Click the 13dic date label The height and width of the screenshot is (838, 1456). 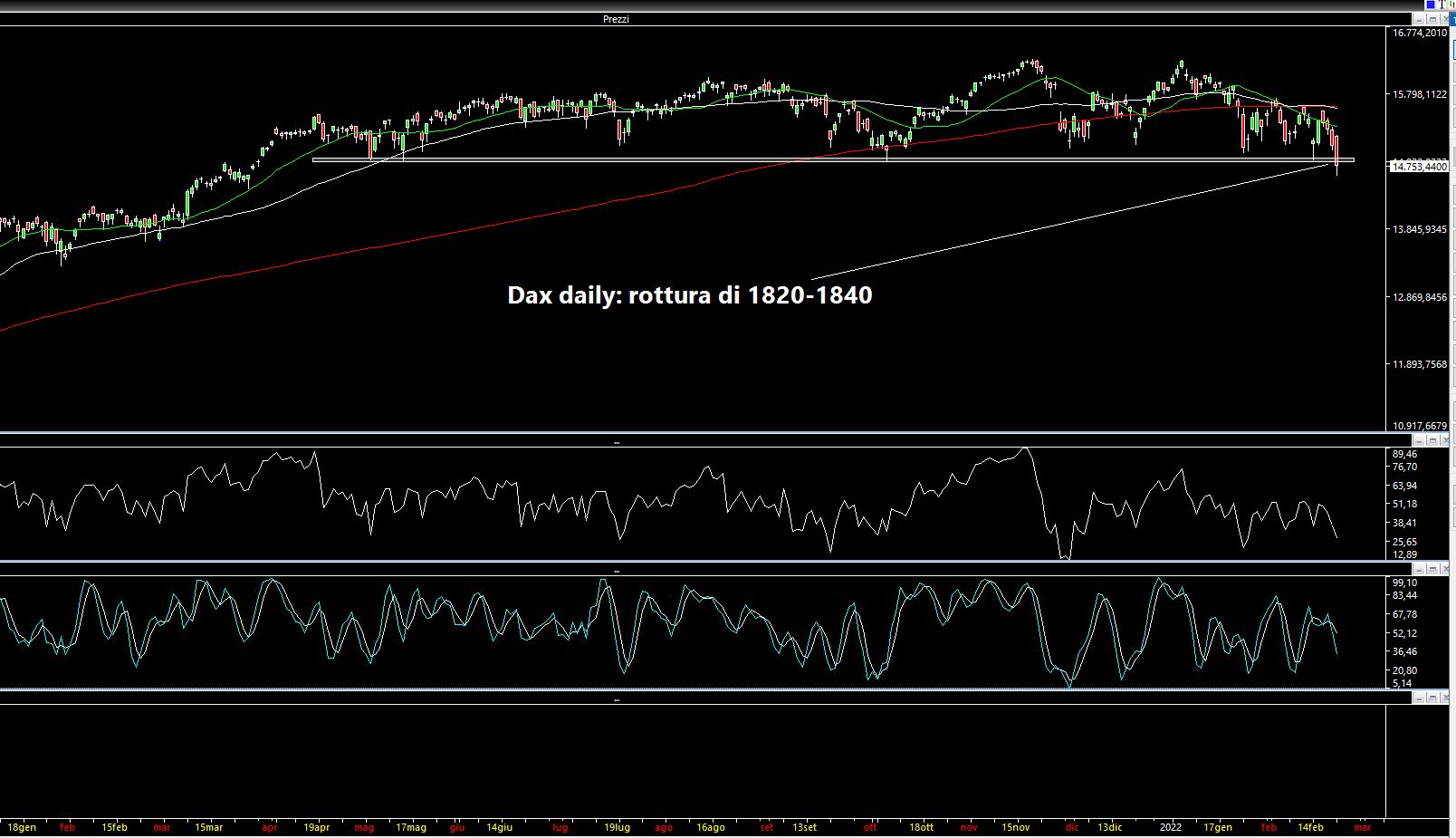[1110, 827]
